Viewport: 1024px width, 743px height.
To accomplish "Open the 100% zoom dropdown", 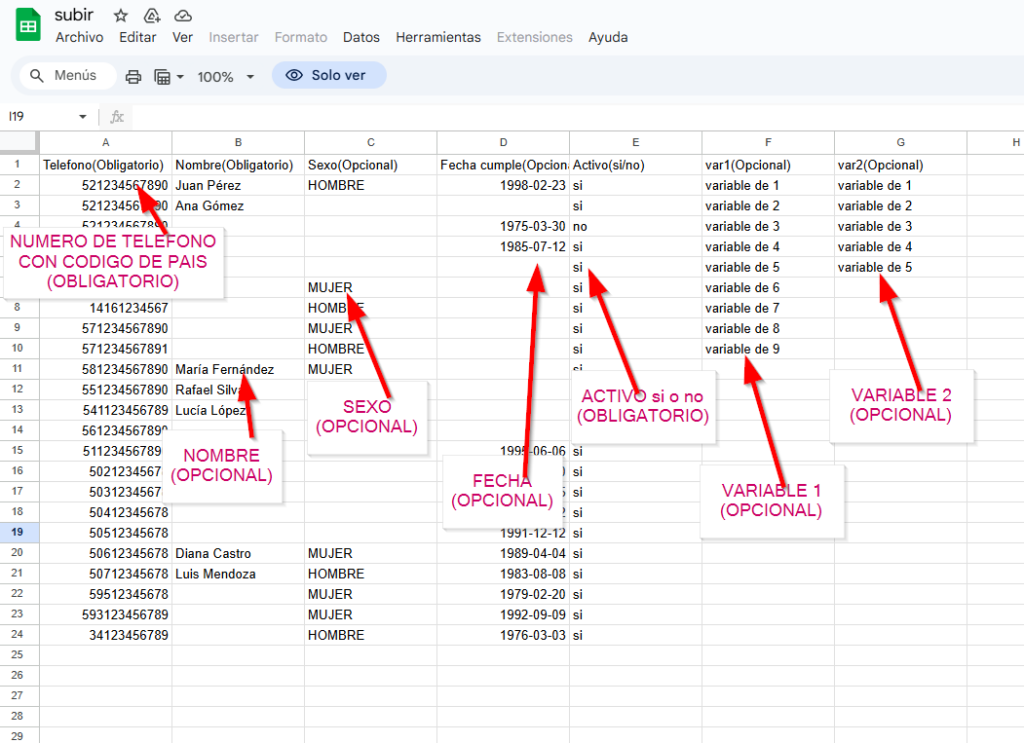I will pos(225,77).
